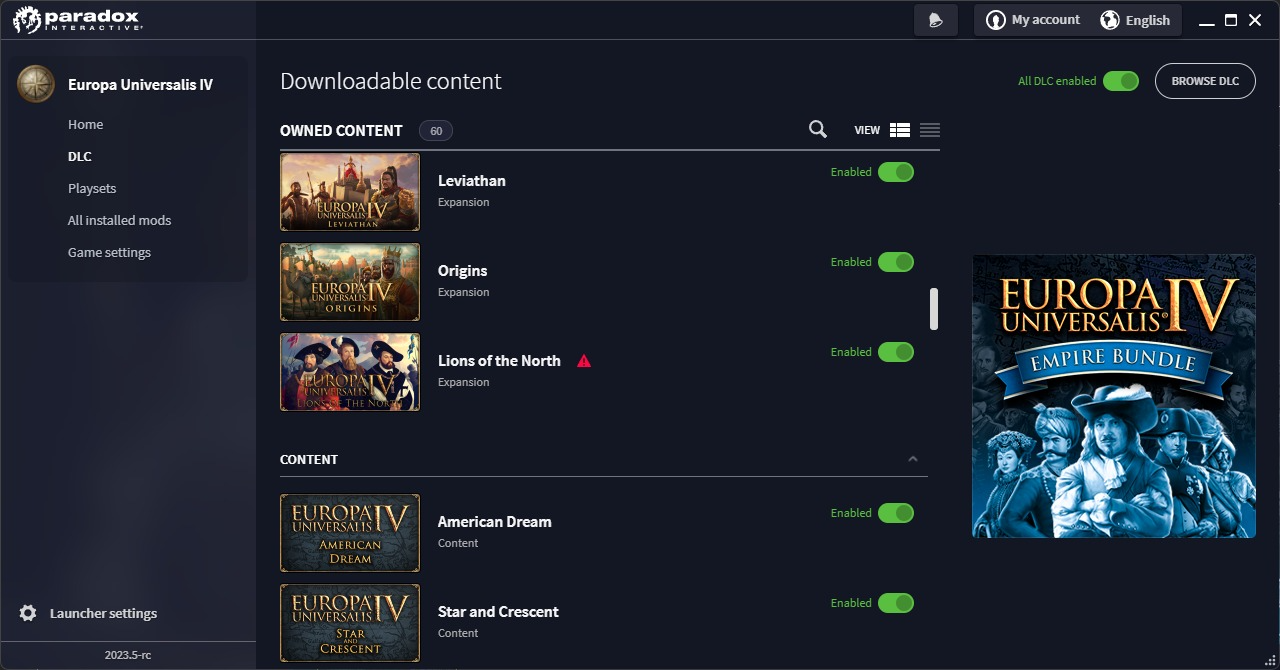Click the Star and Crescent thumbnail
Viewport: 1280px width, 670px height.
pyautogui.click(x=350, y=623)
